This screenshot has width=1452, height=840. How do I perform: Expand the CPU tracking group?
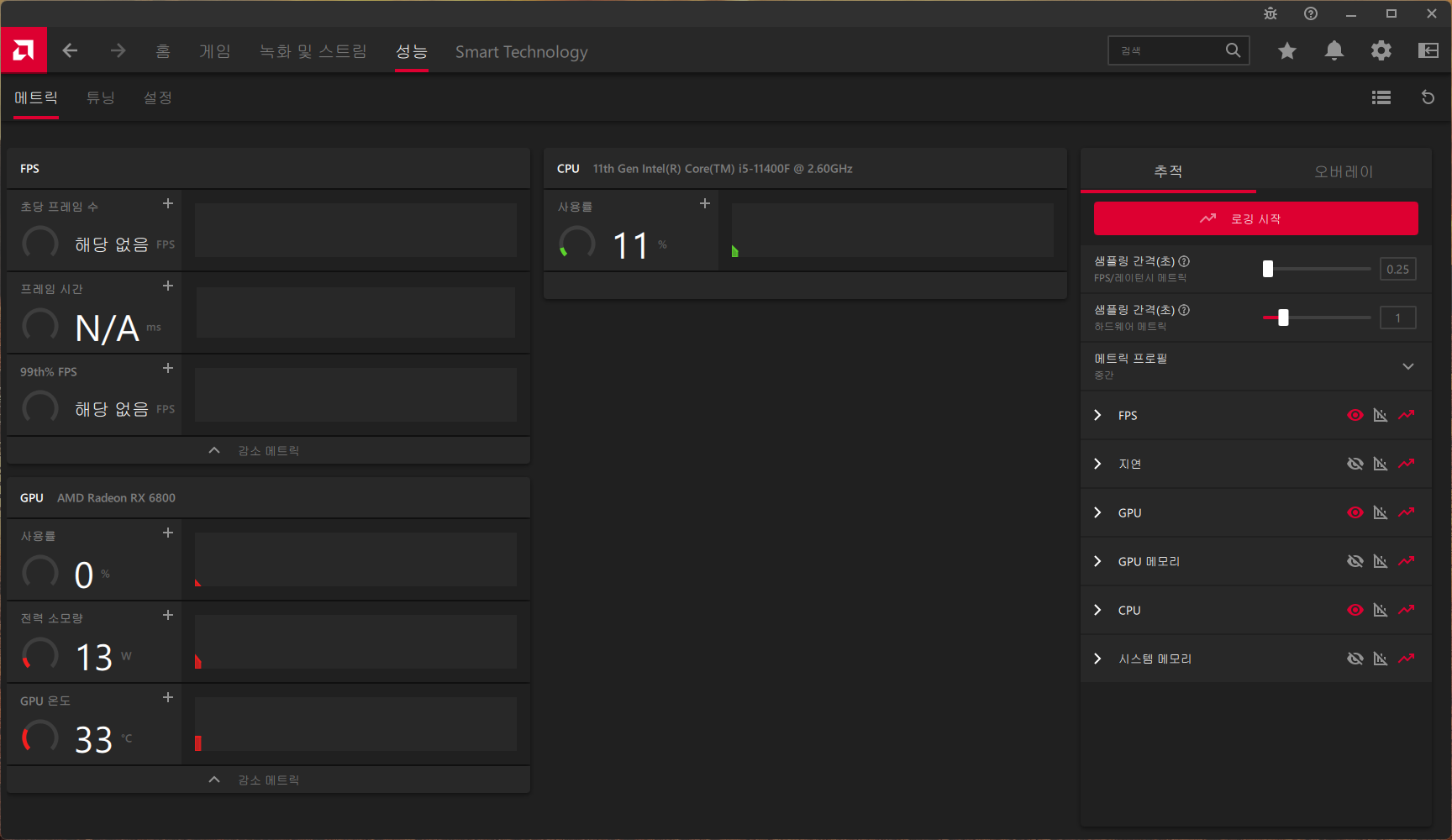tap(1097, 610)
